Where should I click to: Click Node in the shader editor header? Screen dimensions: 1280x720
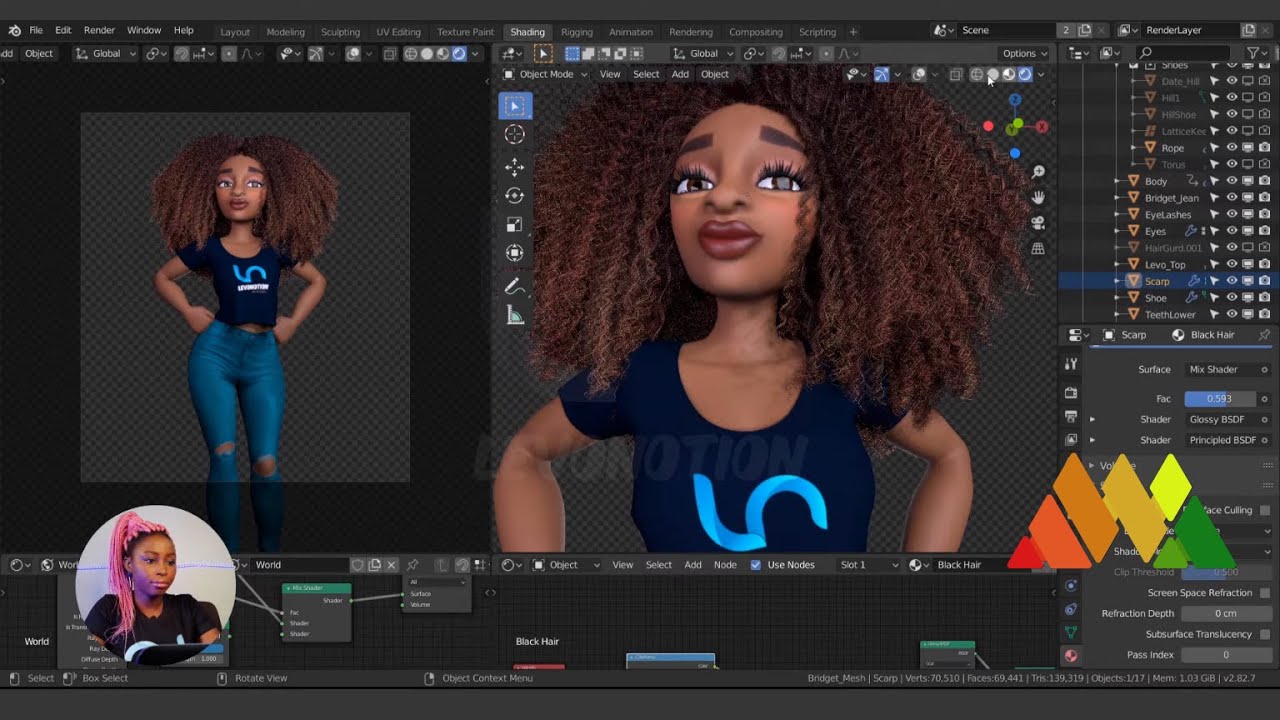[x=725, y=565]
